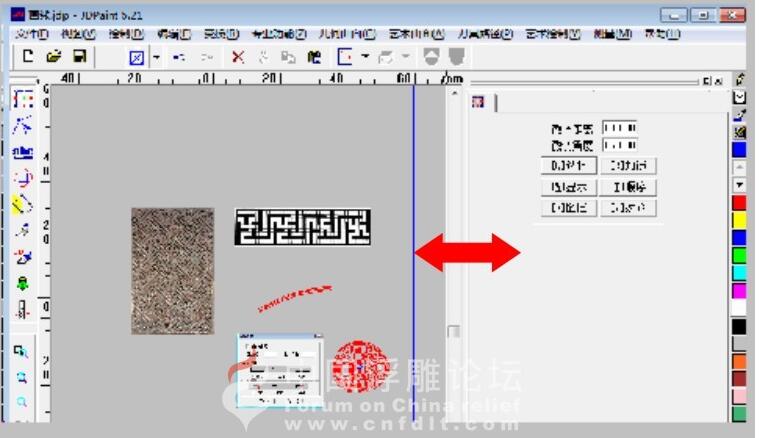Pick the red color swatch in palette
The height and width of the screenshot is (438, 759).
pyautogui.click(x=740, y=203)
